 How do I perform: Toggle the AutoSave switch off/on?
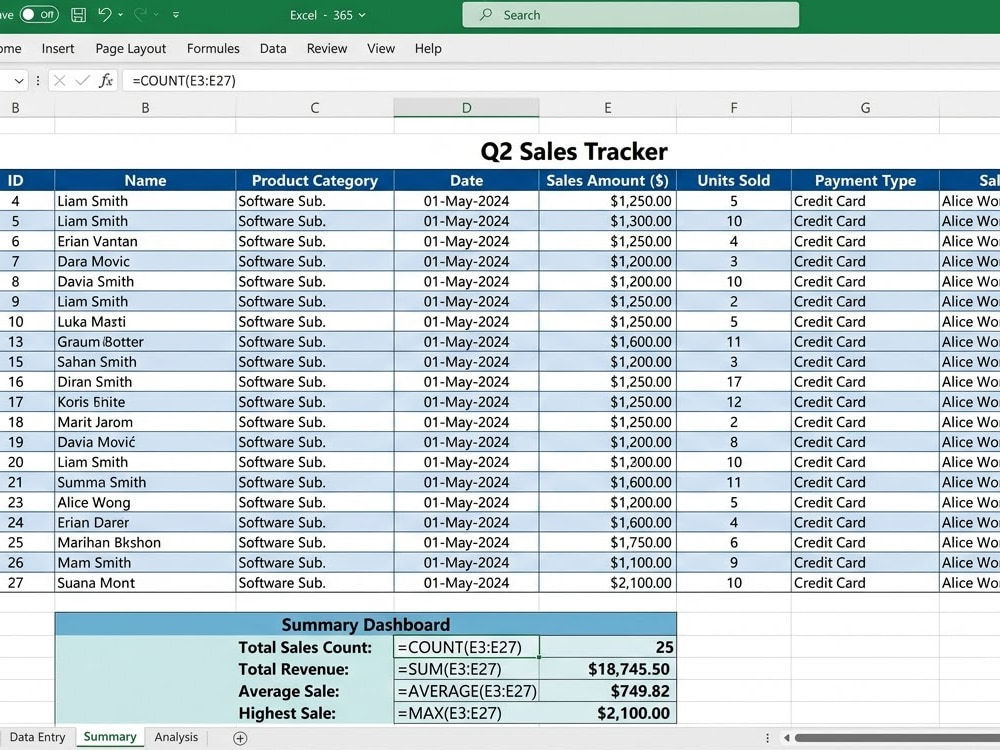(x=39, y=15)
